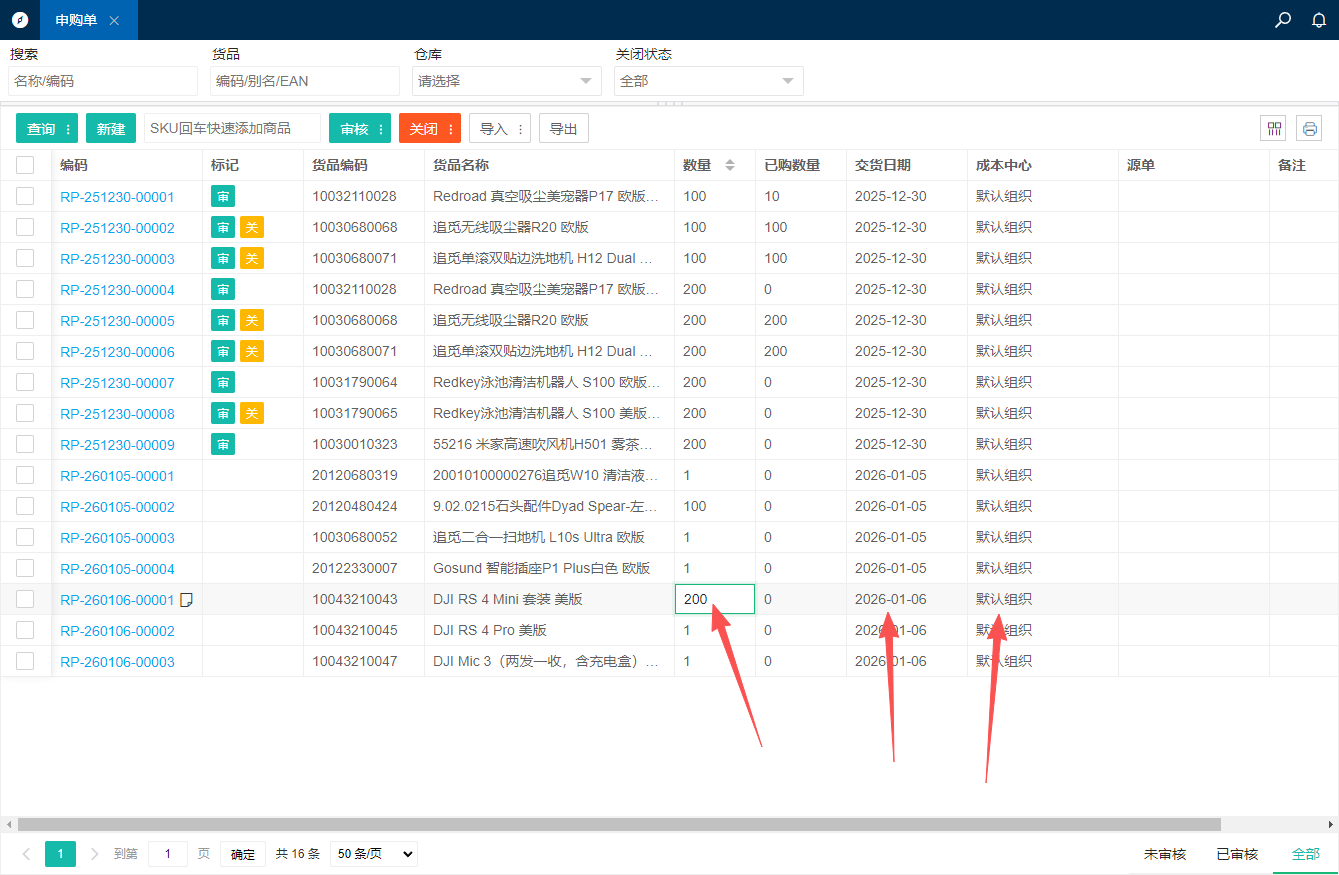Switch to the 已审核 tab
Viewport: 1339px width, 875px height.
coord(1237,854)
